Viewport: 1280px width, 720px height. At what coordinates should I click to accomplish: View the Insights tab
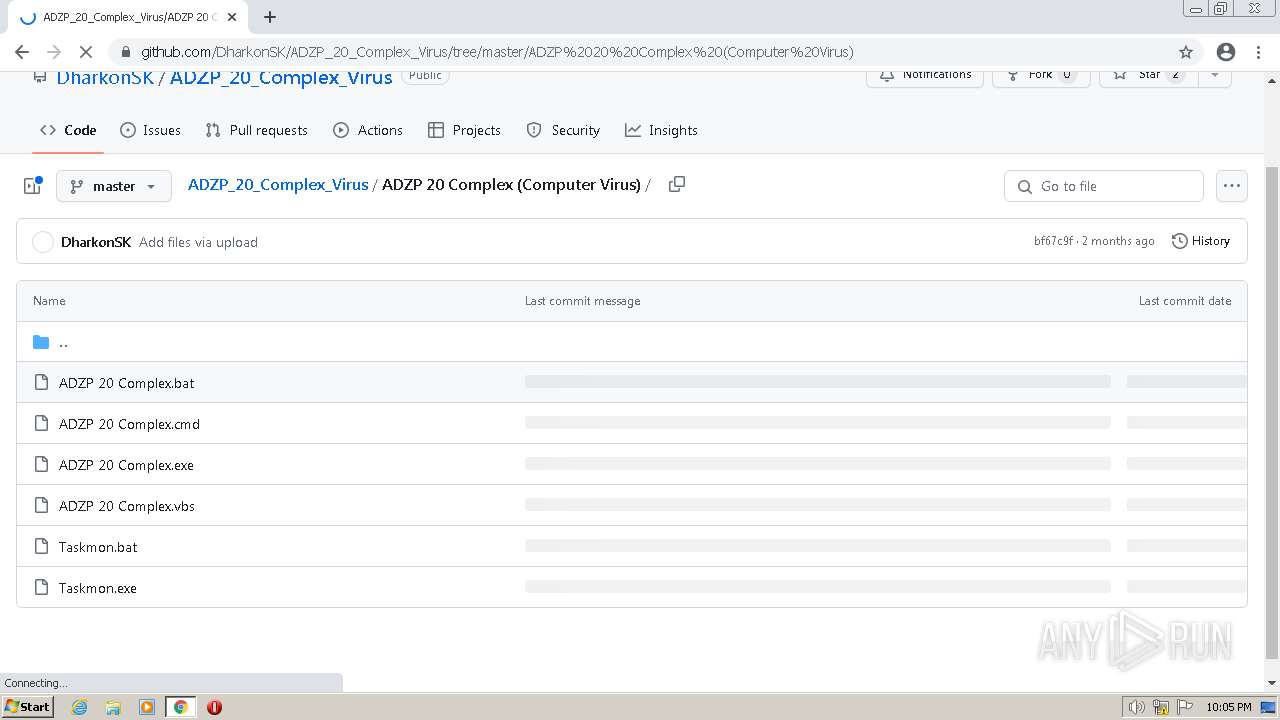[x=661, y=130]
